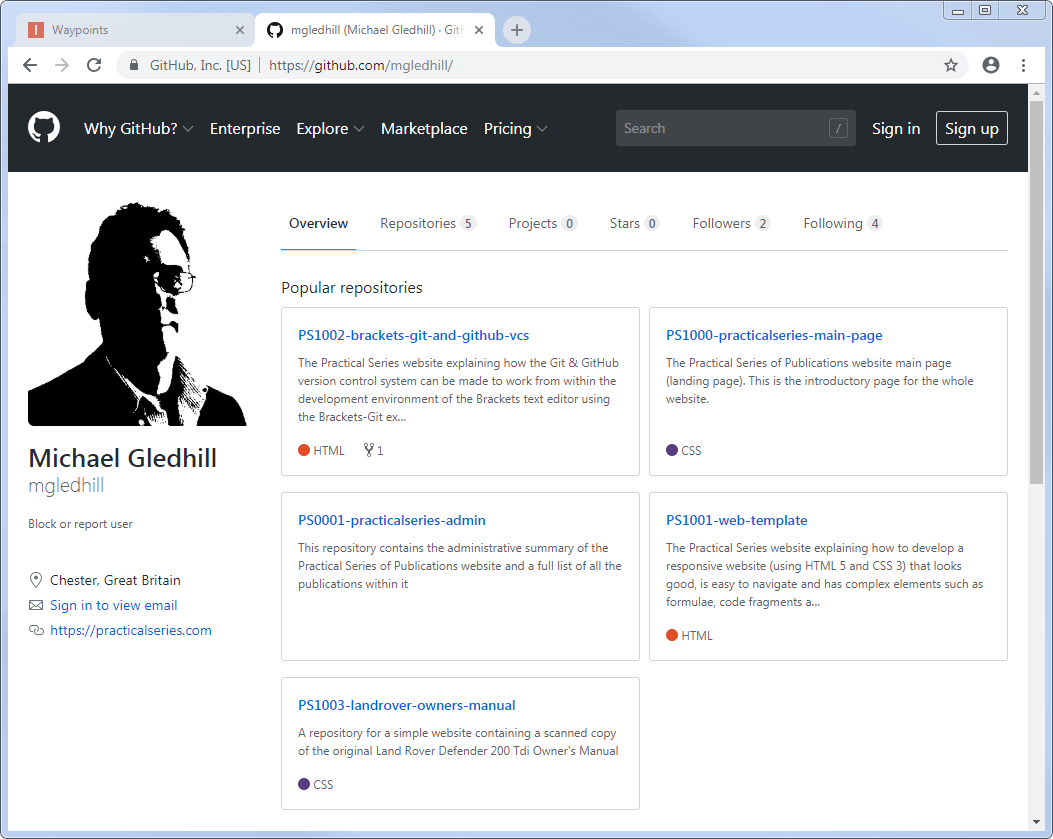Open Chrome profile account icon
The width and height of the screenshot is (1053, 839).
pyautogui.click(x=991, y=65)
